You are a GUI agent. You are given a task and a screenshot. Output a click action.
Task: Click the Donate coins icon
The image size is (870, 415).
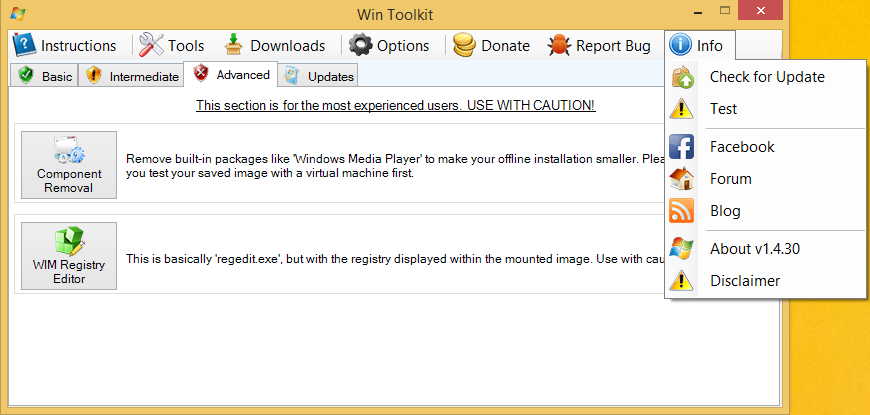click(464, 45)
